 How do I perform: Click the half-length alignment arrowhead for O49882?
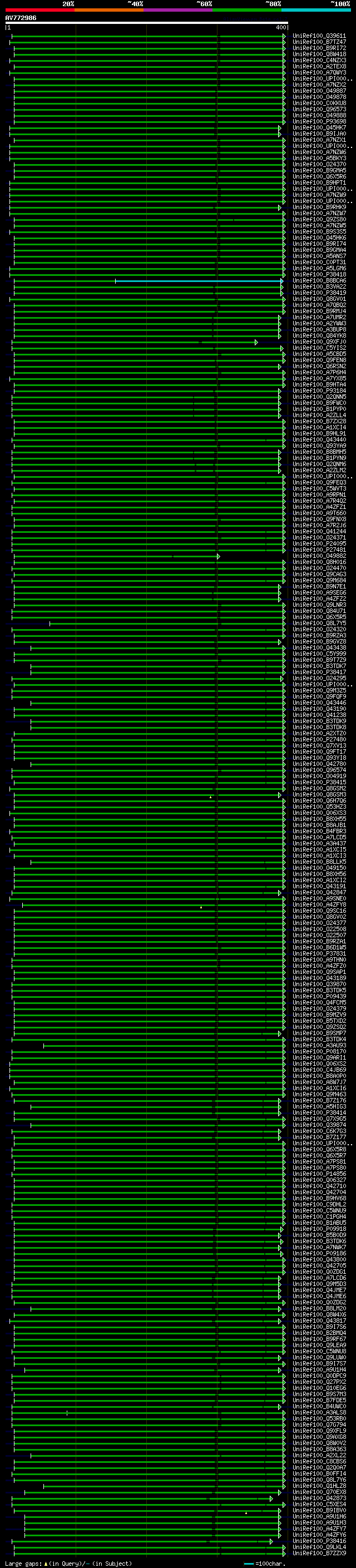coord(219,556)
